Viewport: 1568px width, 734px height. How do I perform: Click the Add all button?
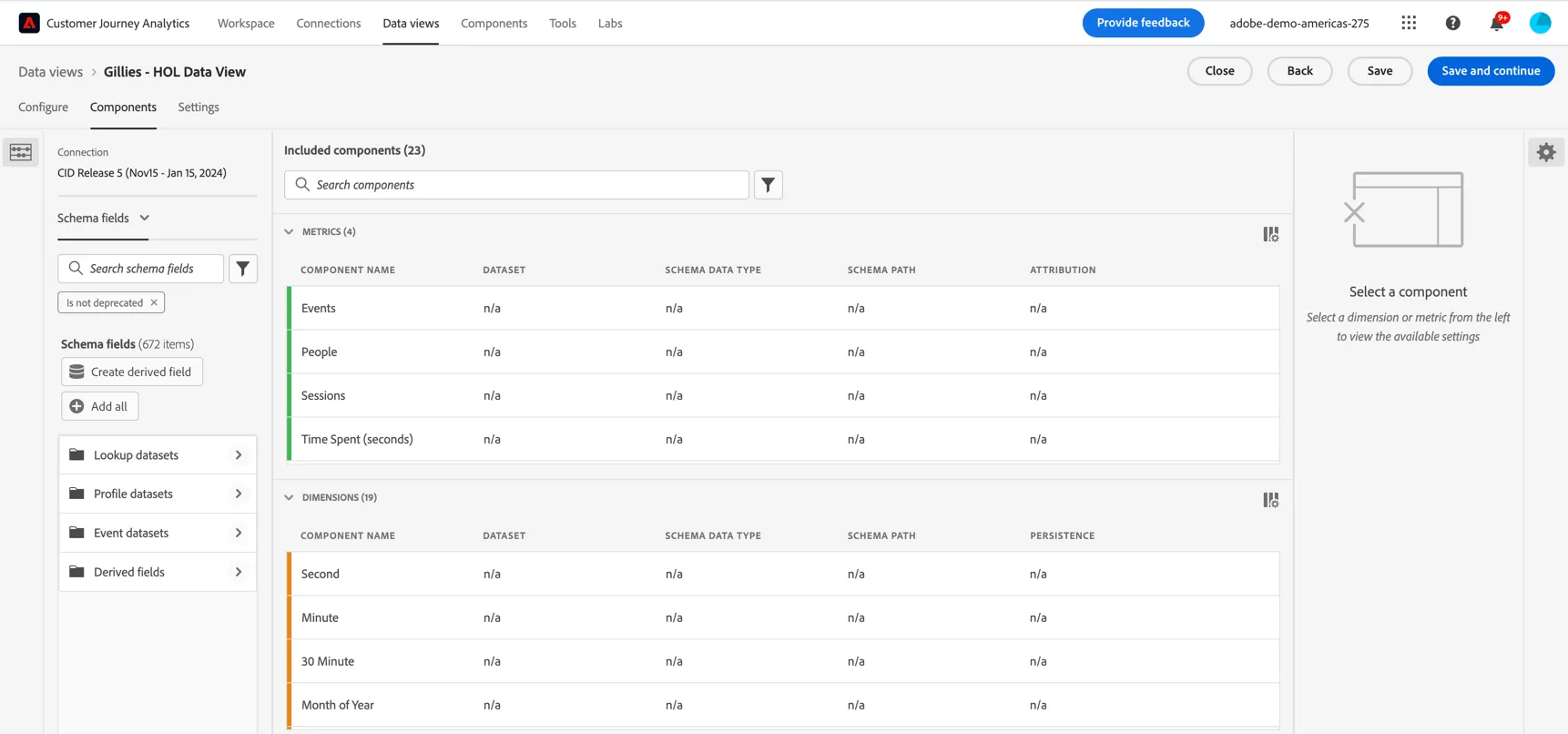point(100,406)
